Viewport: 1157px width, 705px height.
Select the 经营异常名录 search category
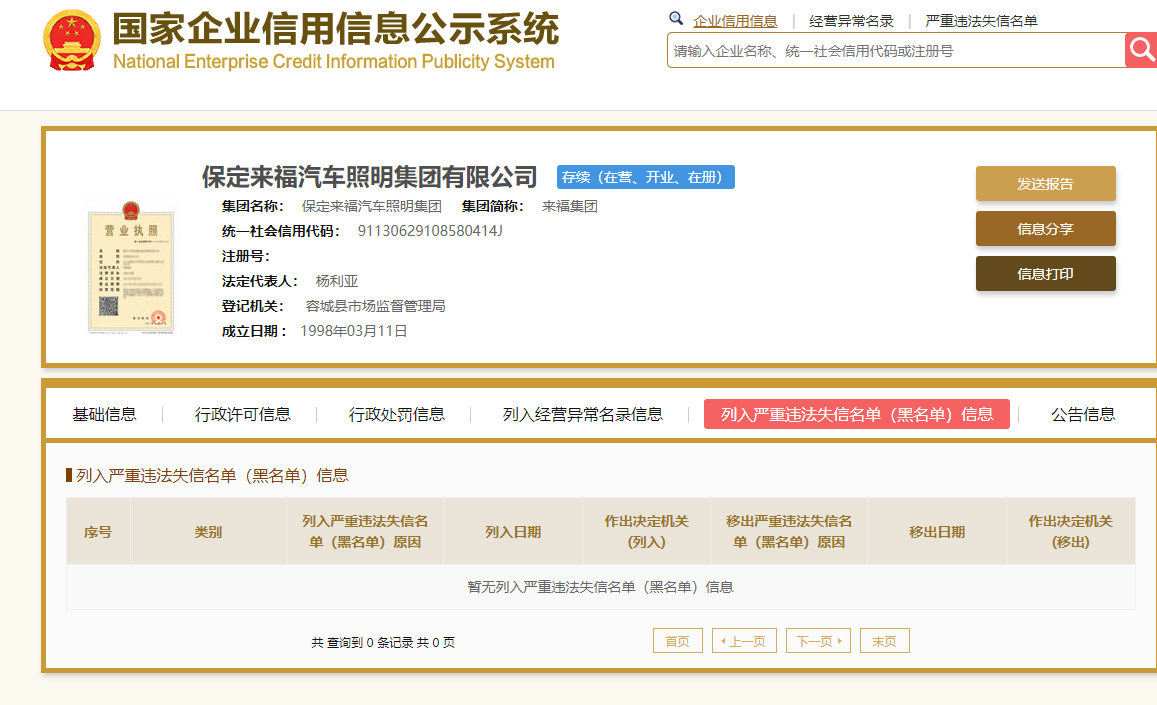pyautogui.click(x=851, y=21)
